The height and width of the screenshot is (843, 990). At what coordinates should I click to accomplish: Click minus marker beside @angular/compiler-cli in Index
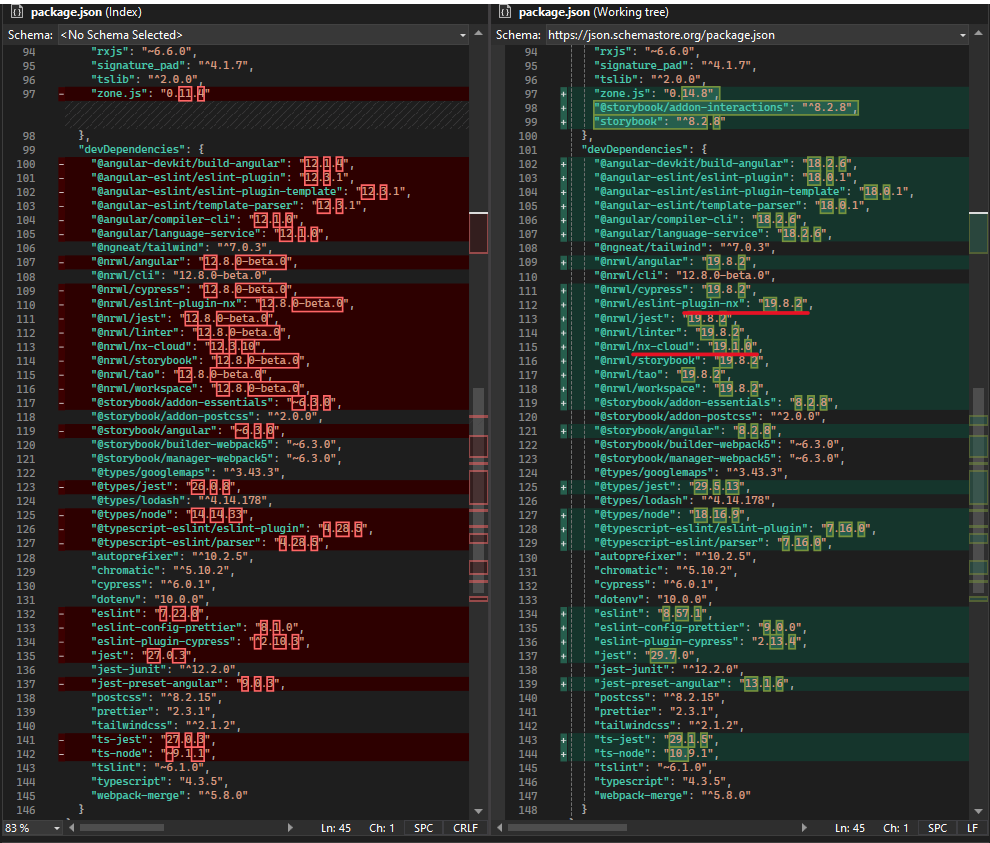click(x=62, y=220)
